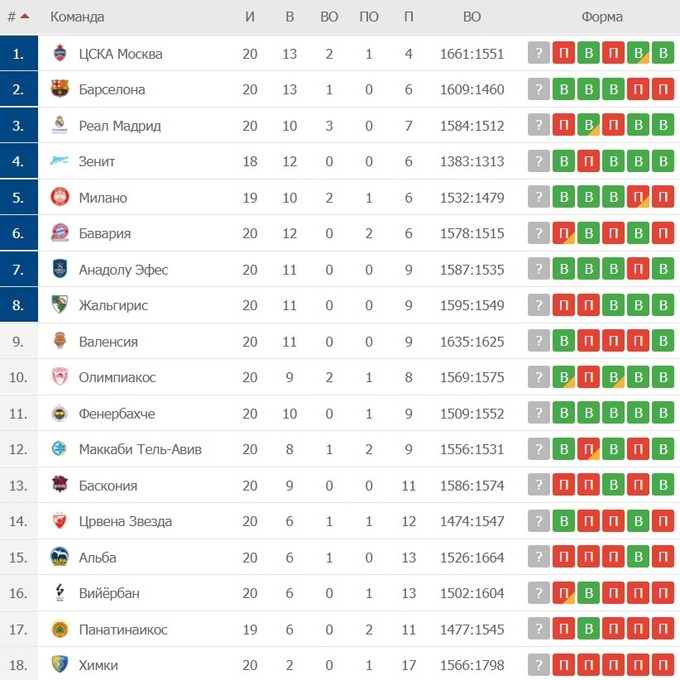Open the Маккаби Тель-Авив team link
This screenshot has height=680, width=680.
[x=140, y=450]
